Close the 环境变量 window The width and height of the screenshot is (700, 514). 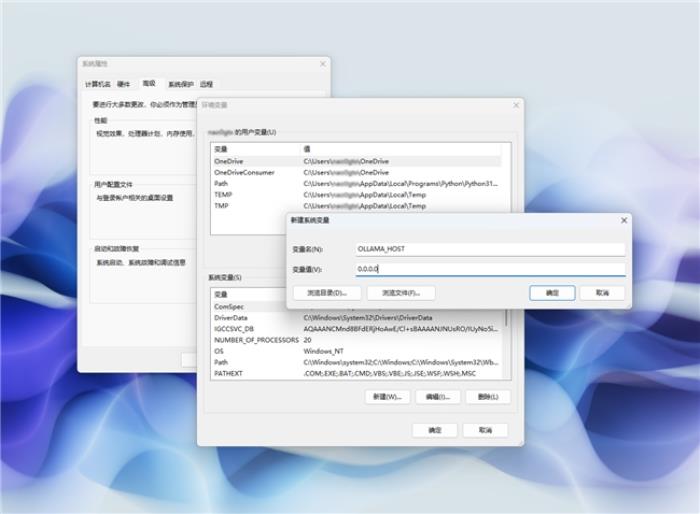click(x=516, y=105)
